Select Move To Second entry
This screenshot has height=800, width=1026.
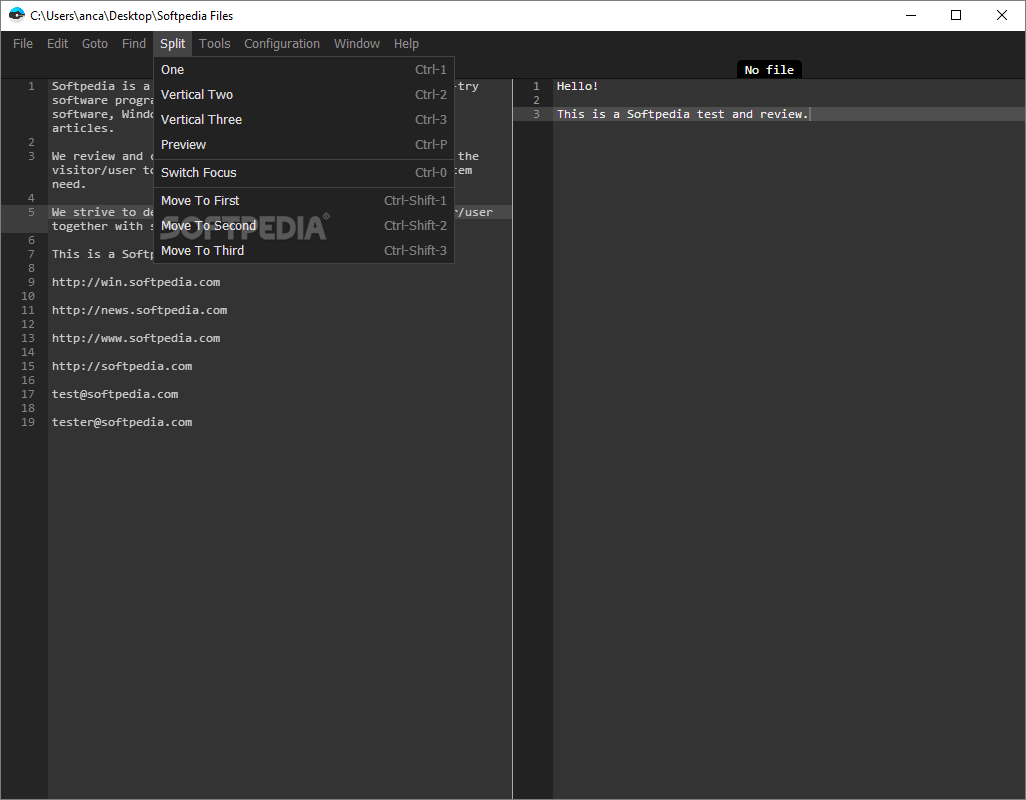304,226
